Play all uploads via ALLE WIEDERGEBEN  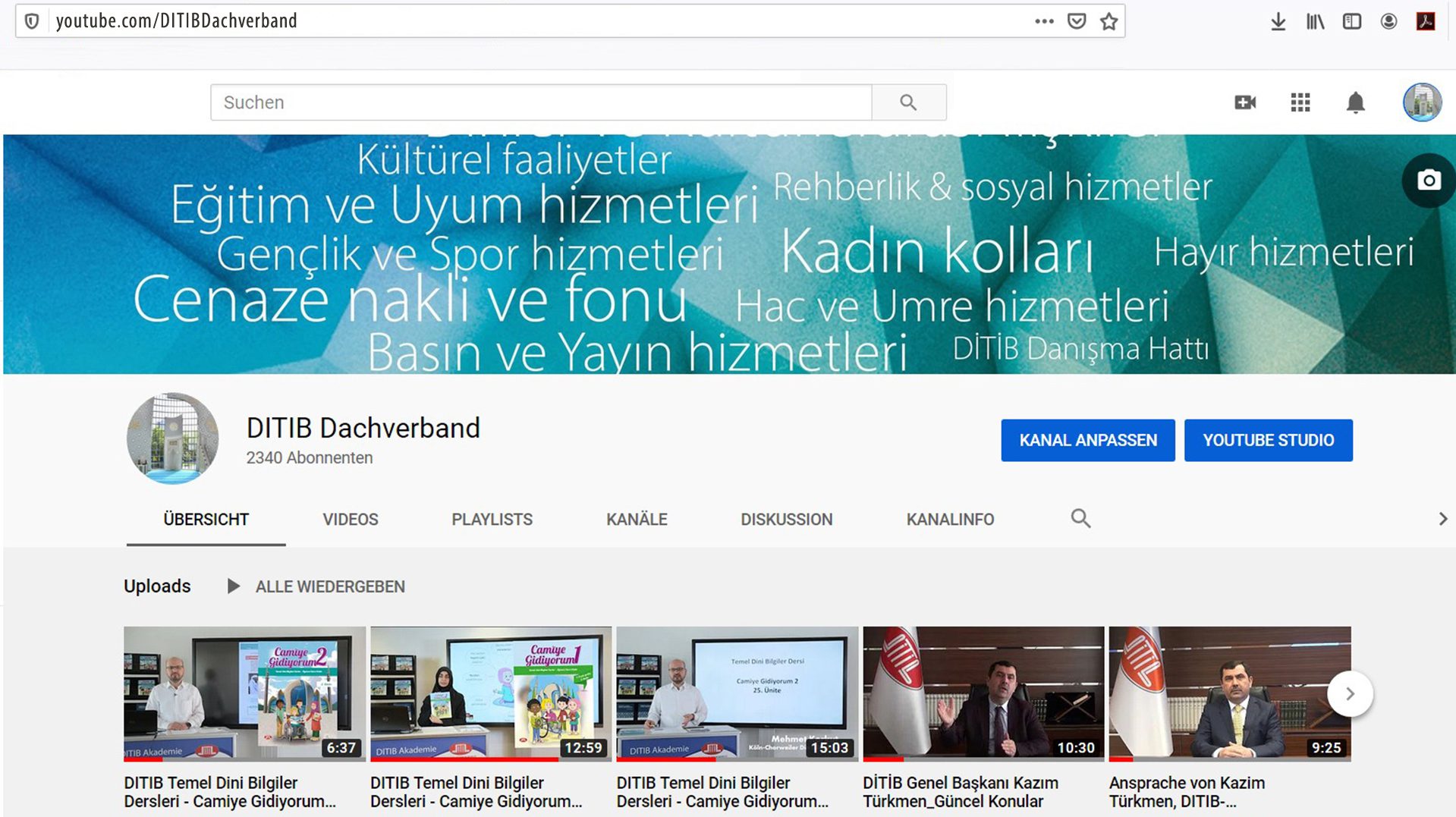329,586
